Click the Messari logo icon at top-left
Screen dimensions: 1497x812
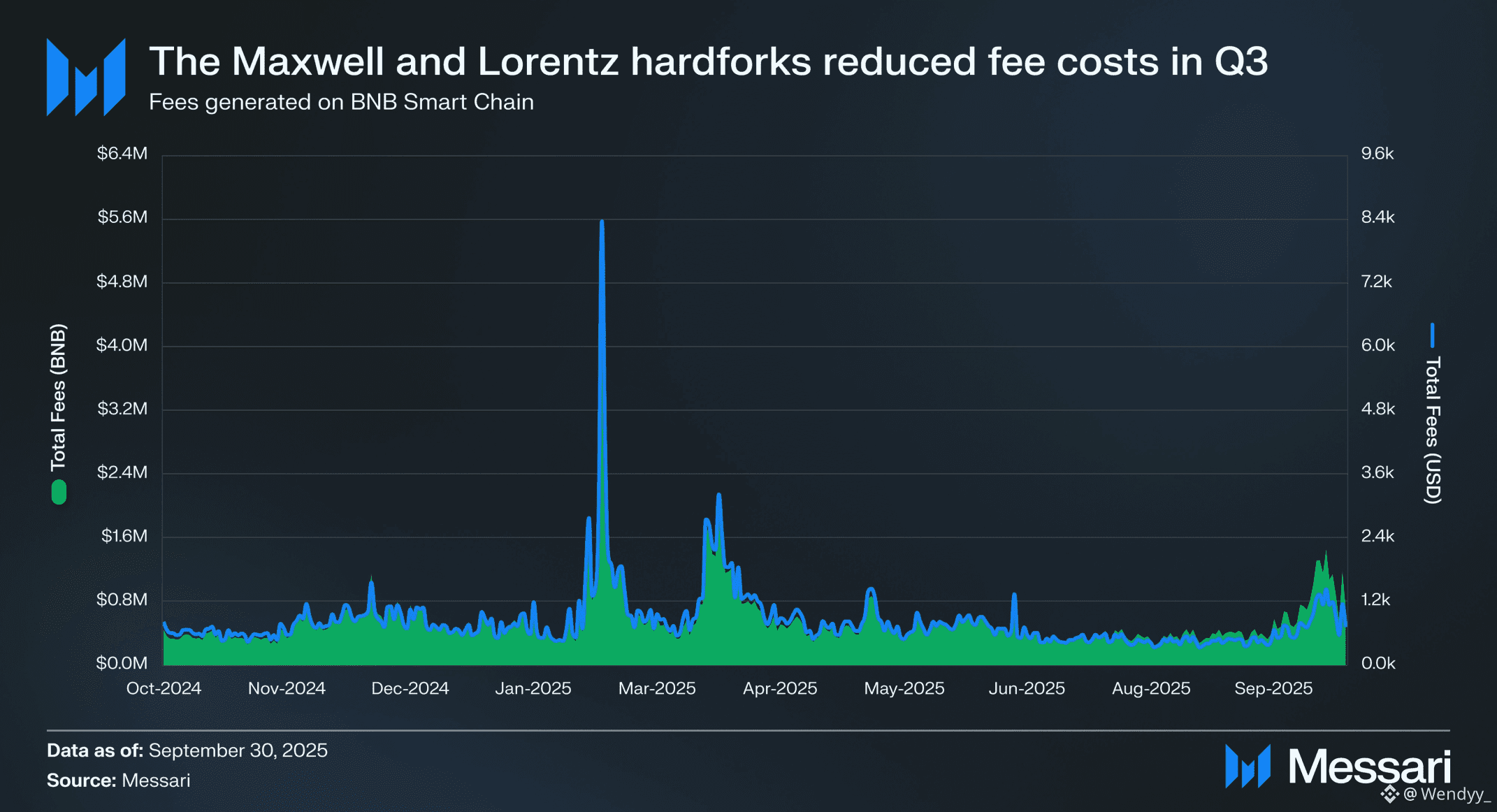pyautogui.click(x=85, y=77)
